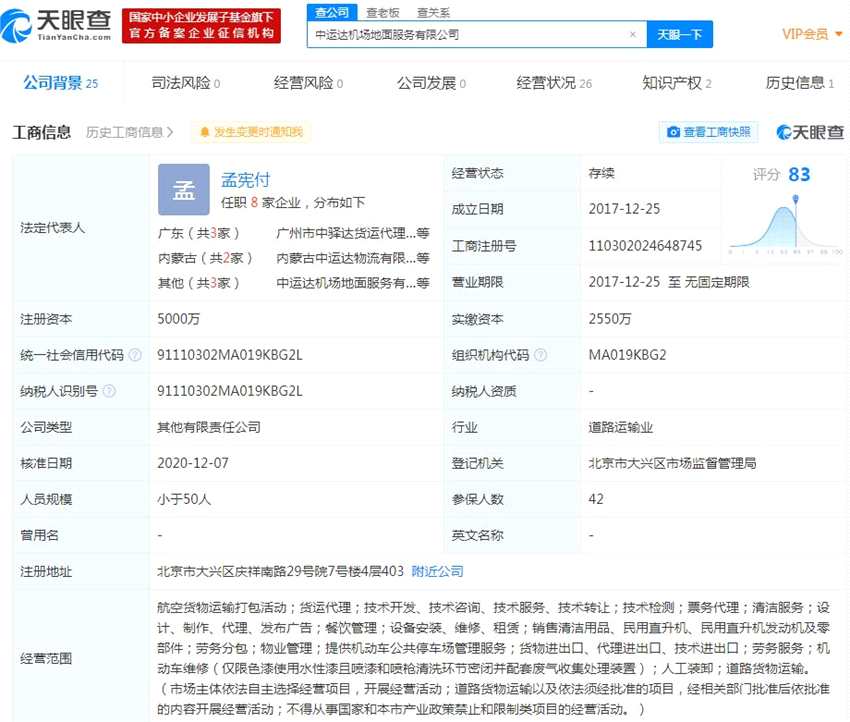Select credit code 91110302MA019KBG2L in 统一社会信用代码 row
The height and width of the screenshot is (722, 850).
[x=230, y=355]
